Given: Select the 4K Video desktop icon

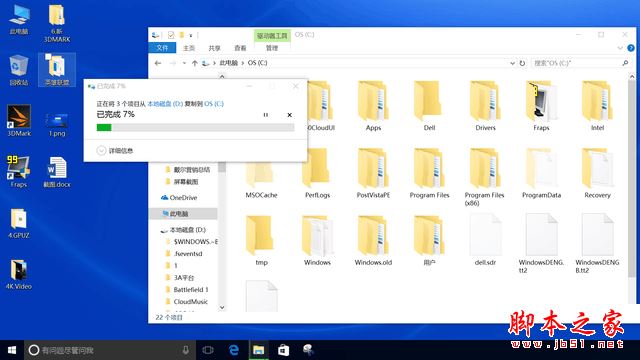Looking at the screenshot, I should tap(19, 274).
